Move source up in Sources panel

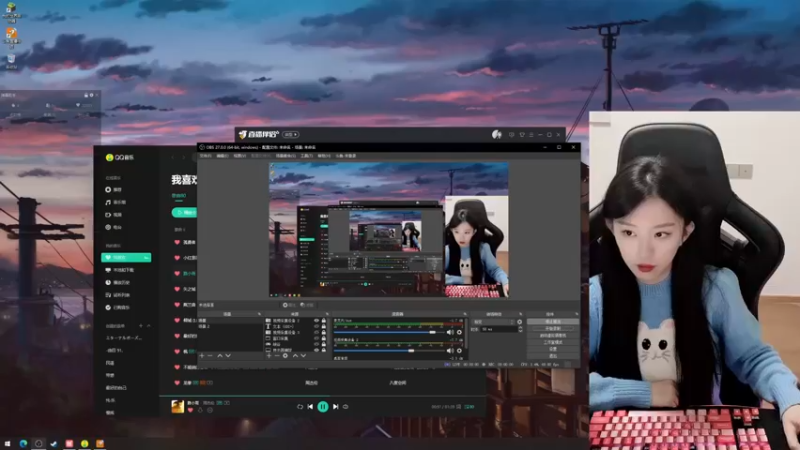pyautogui.click(x=295, y=355)
